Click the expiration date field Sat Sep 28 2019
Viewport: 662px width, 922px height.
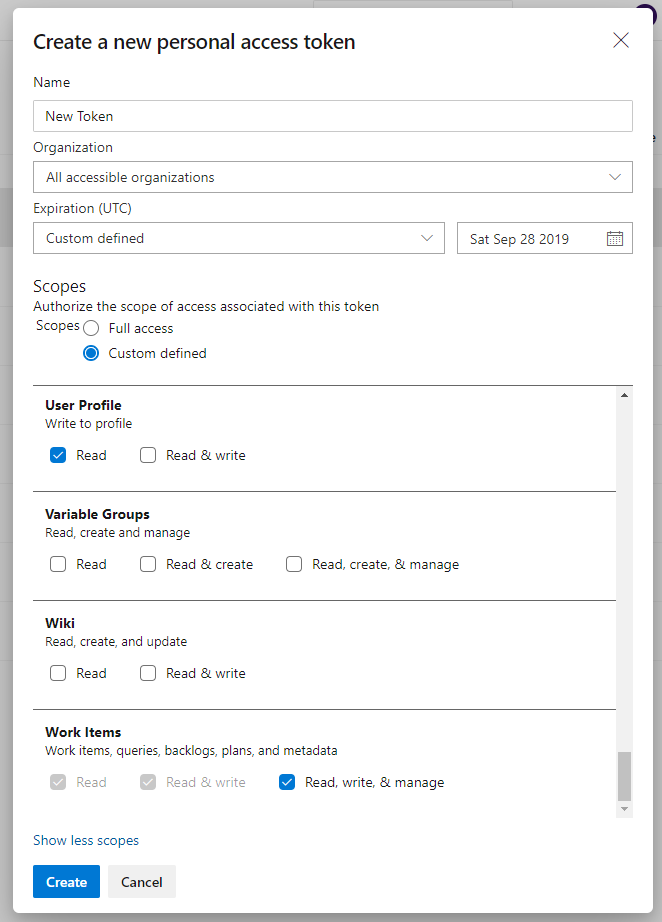(530, 239)
